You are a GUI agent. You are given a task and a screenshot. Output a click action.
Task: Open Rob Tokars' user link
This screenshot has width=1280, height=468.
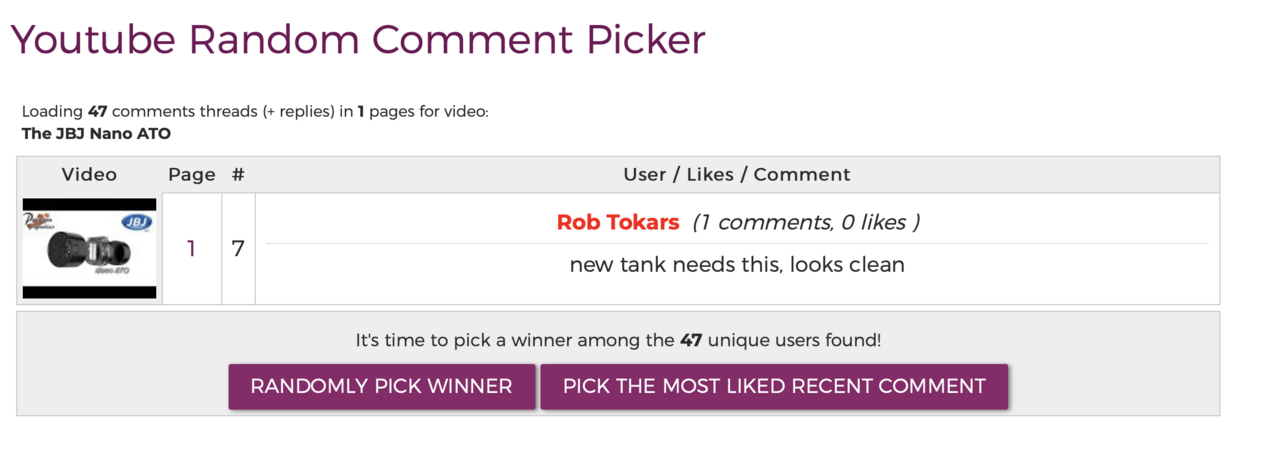[x=618, y=222]
